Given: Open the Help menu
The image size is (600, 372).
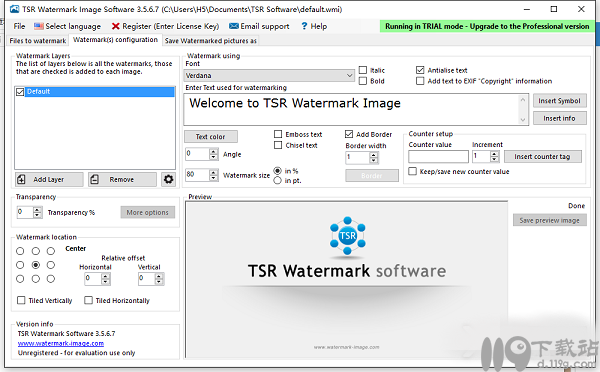Looking at the screenshot, I should (314, 26).
